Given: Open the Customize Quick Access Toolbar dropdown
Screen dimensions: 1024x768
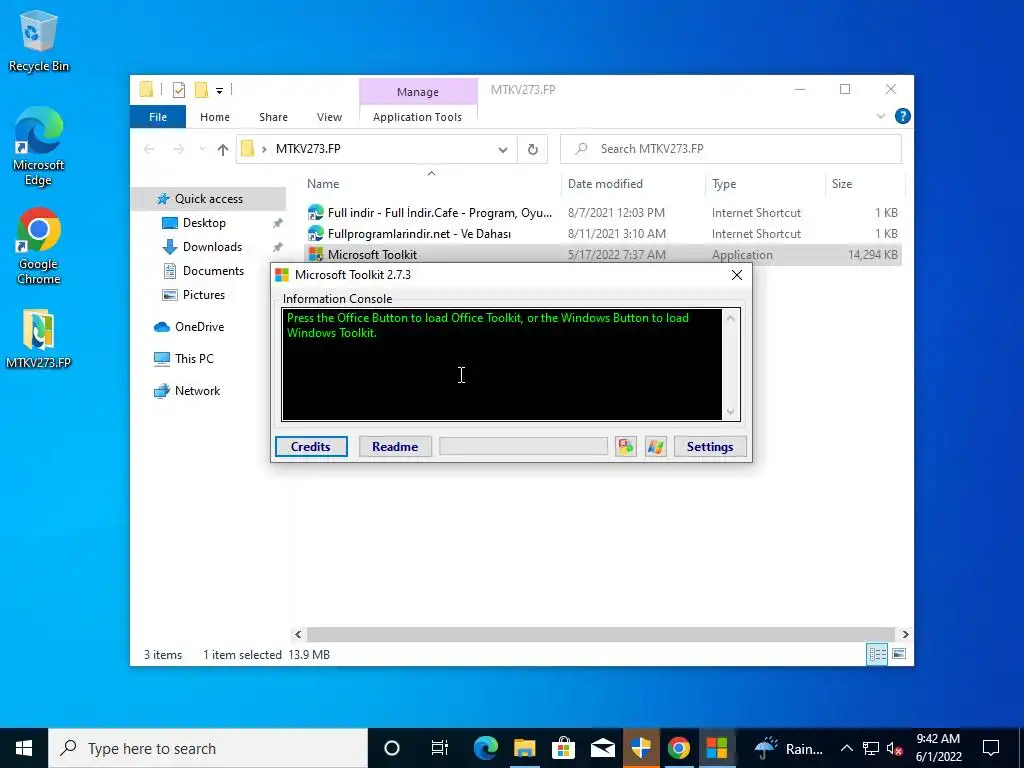Looking at the screenshot, I should [x=219, y=91].
